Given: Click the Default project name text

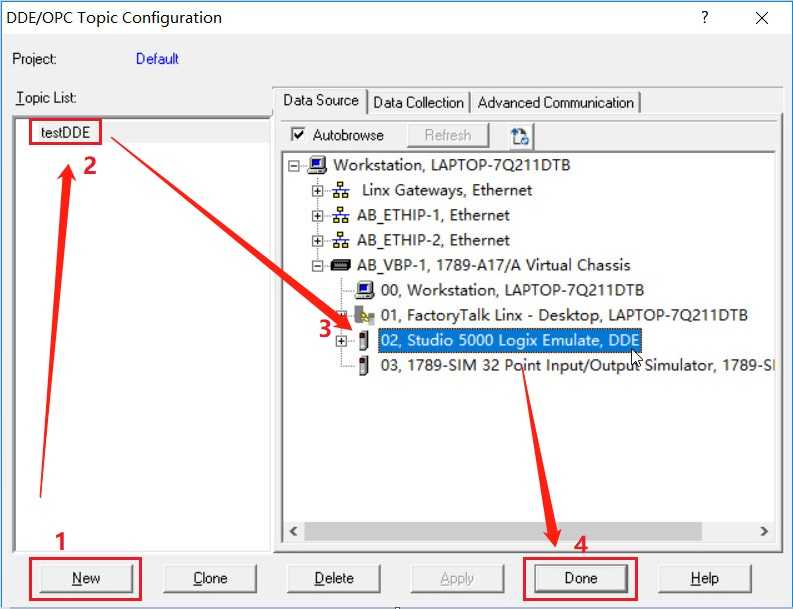Looking at the screenshot, I should tap(157, 59).
